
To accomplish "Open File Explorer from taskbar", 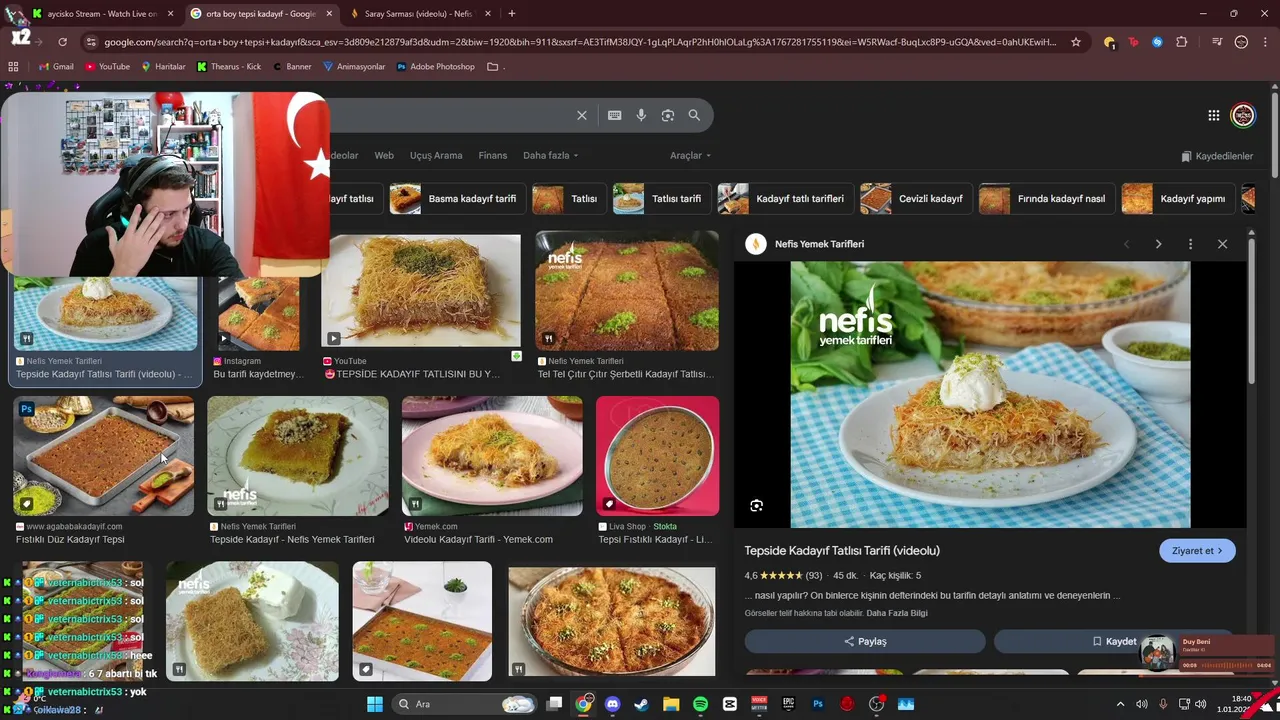I will coord(671,704).
